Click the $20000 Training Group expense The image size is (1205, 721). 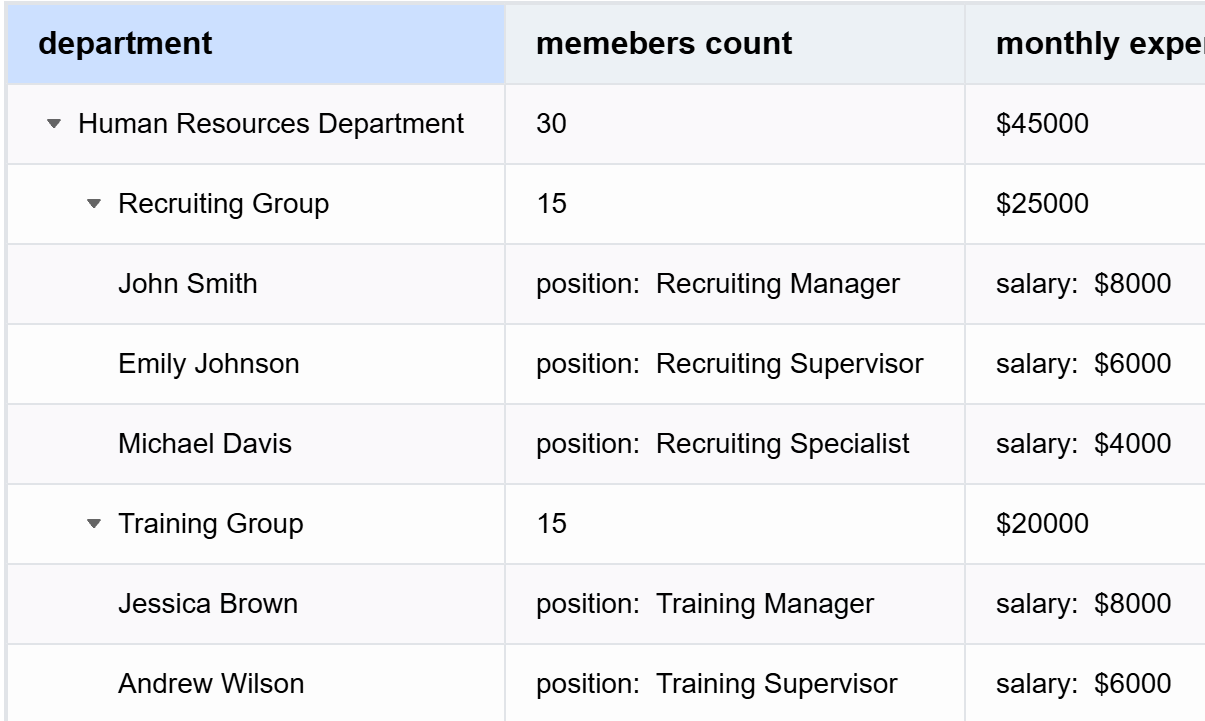[x=1042, y=524]
